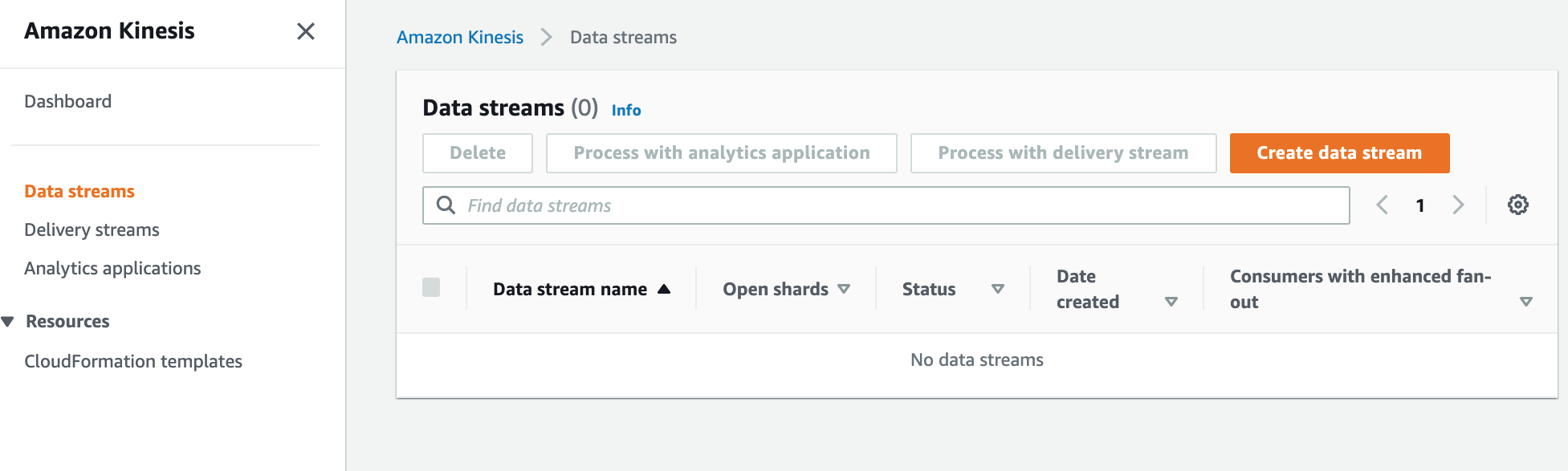Sort by Date created column arrow
The height and width of the screenshot is (471, 1568).
point(1171,302)
